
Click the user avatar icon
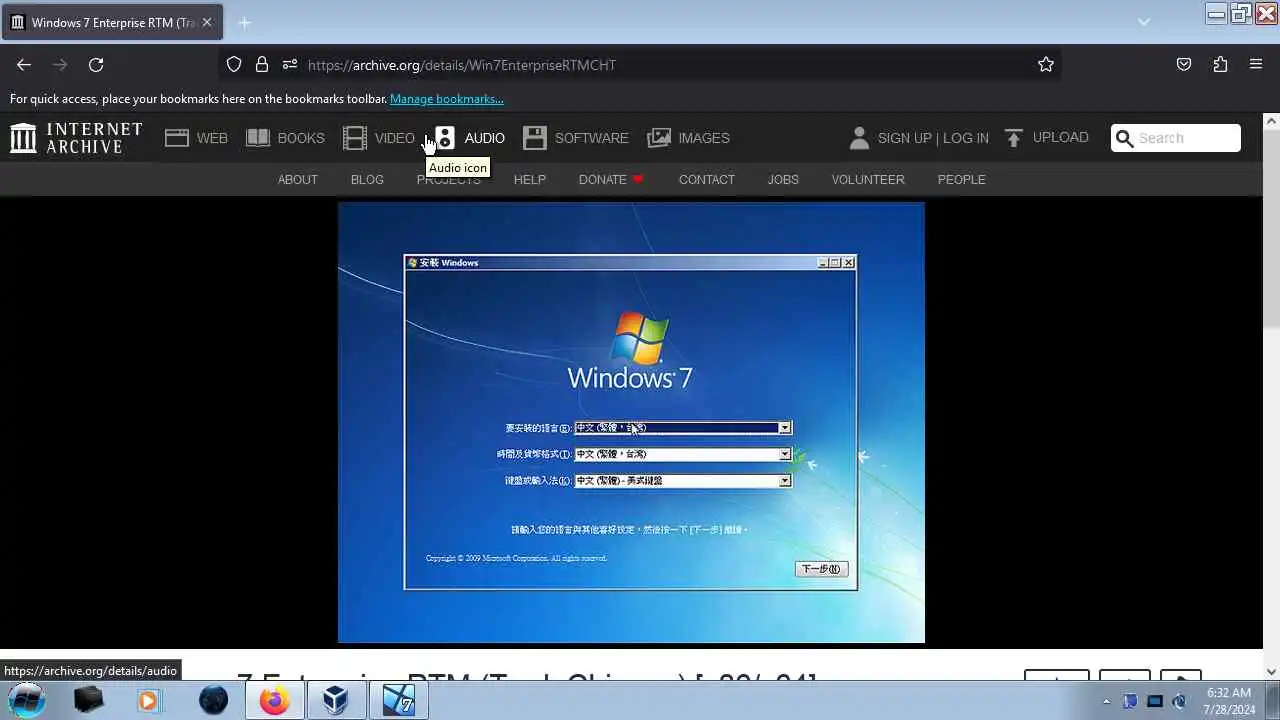pyautogui.click(x=859, y=138)
